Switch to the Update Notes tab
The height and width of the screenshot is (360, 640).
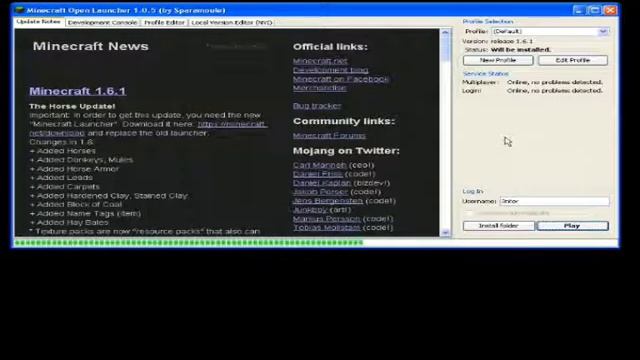click(x=38, y=22)
